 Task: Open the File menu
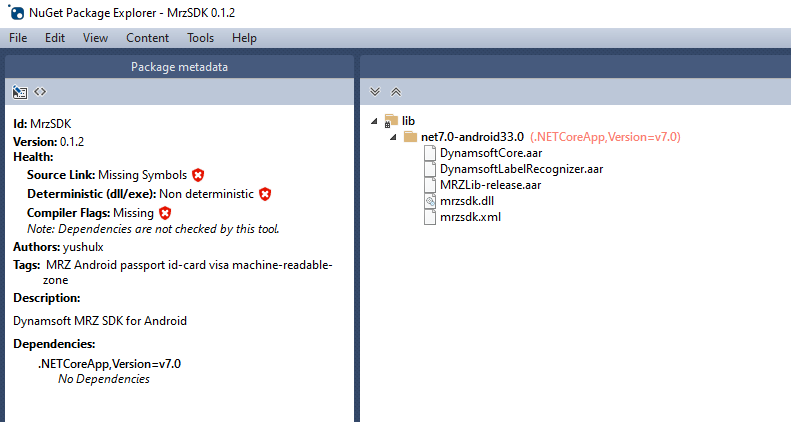tap(18, 38)
